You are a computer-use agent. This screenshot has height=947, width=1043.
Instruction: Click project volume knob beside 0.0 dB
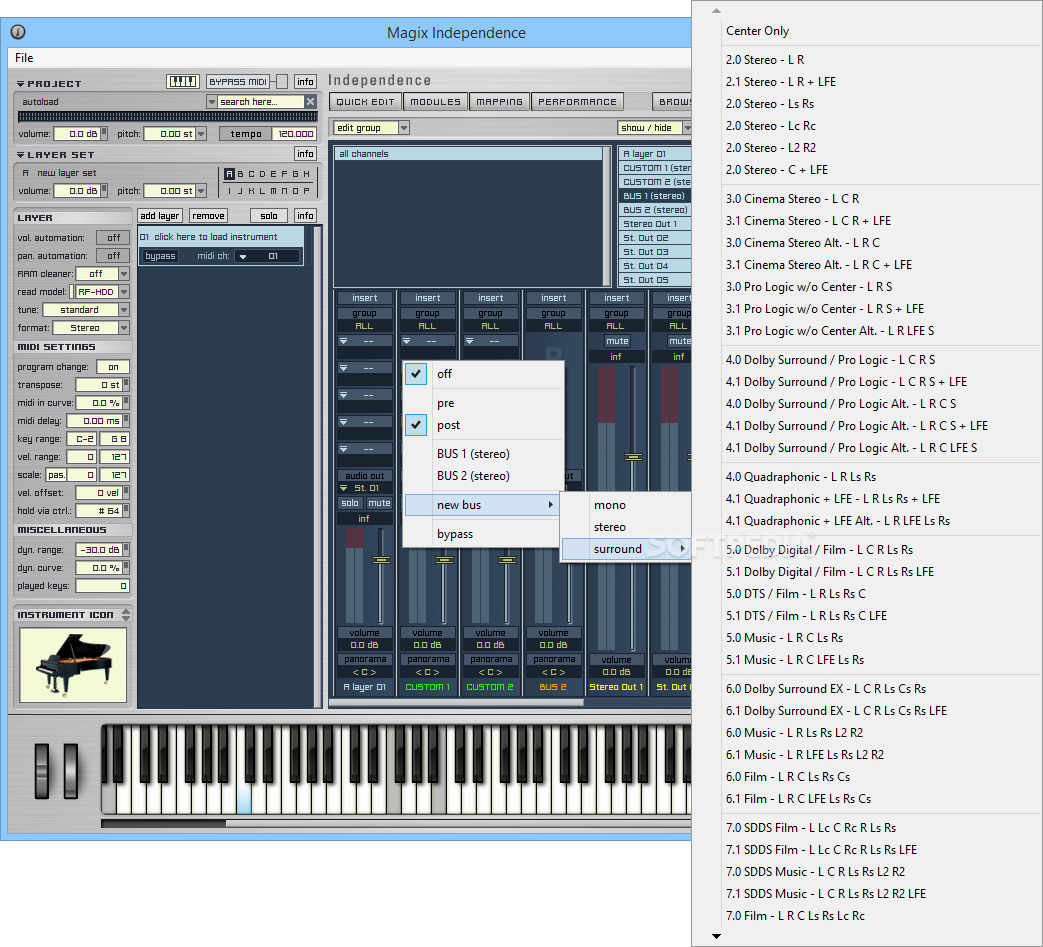tap(104, 134)
